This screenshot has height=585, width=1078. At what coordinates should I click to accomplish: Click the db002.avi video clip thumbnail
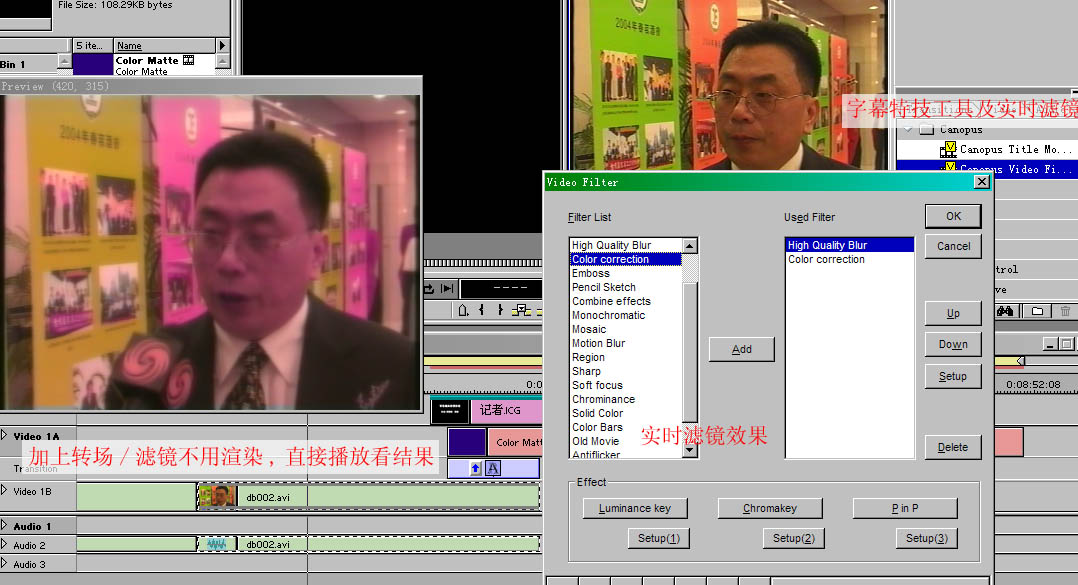tap(217, 496)
